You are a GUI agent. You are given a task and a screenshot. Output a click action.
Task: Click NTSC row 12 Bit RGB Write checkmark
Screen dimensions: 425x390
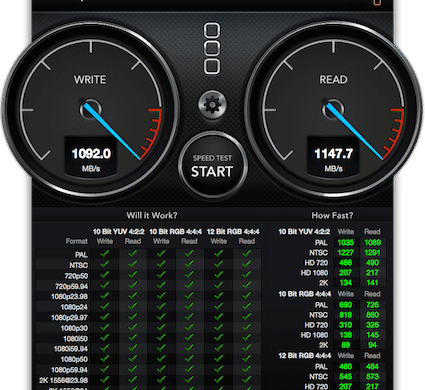(x=219, y=264)
